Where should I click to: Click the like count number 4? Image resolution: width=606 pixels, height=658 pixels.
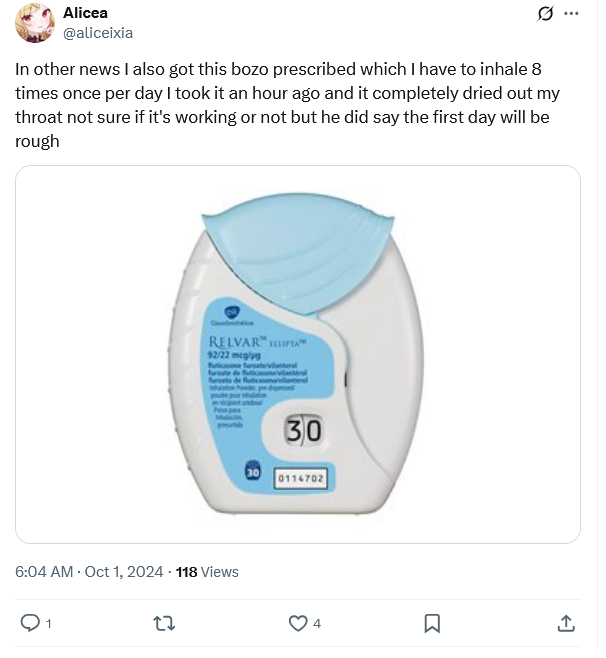317,624
